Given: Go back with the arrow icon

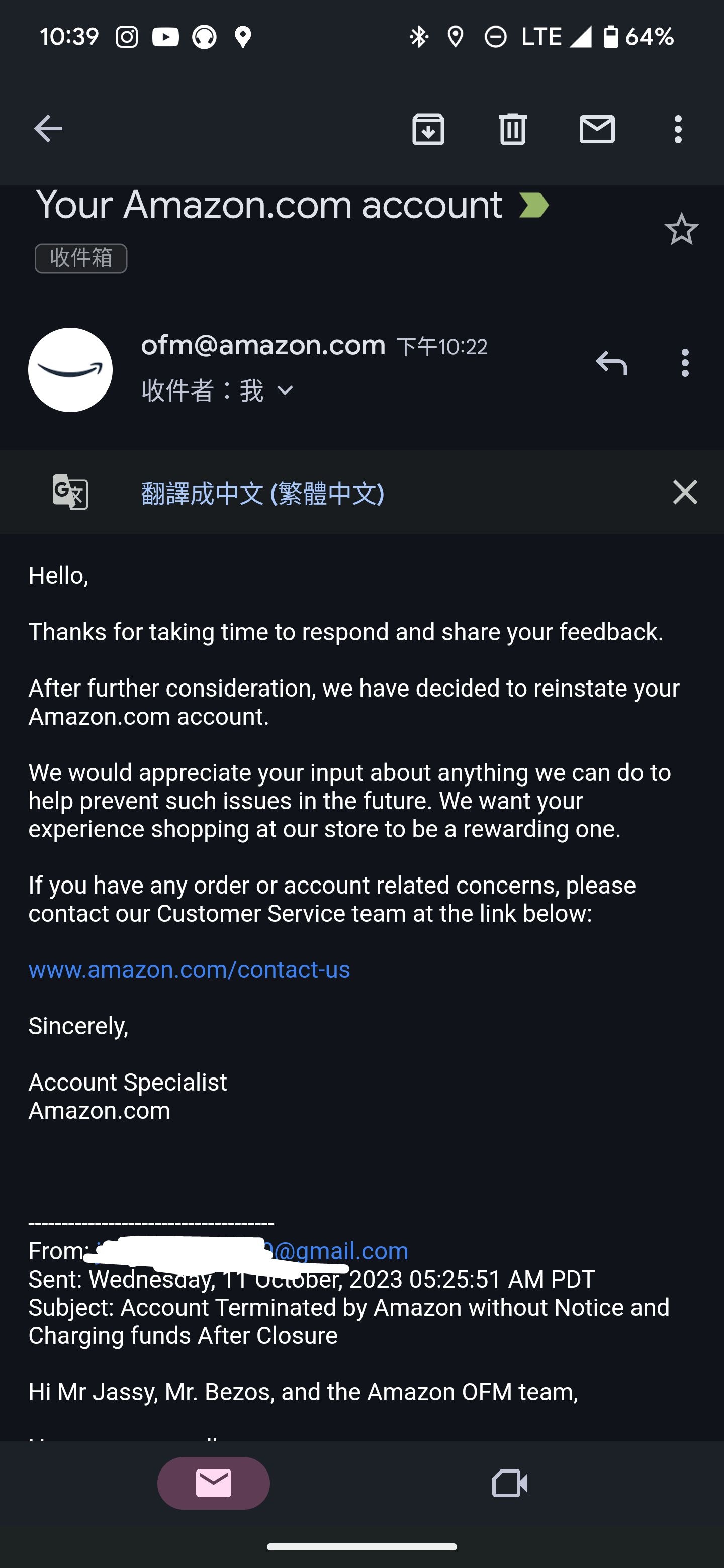Looking at the screenshot, I should click(48, 129).
